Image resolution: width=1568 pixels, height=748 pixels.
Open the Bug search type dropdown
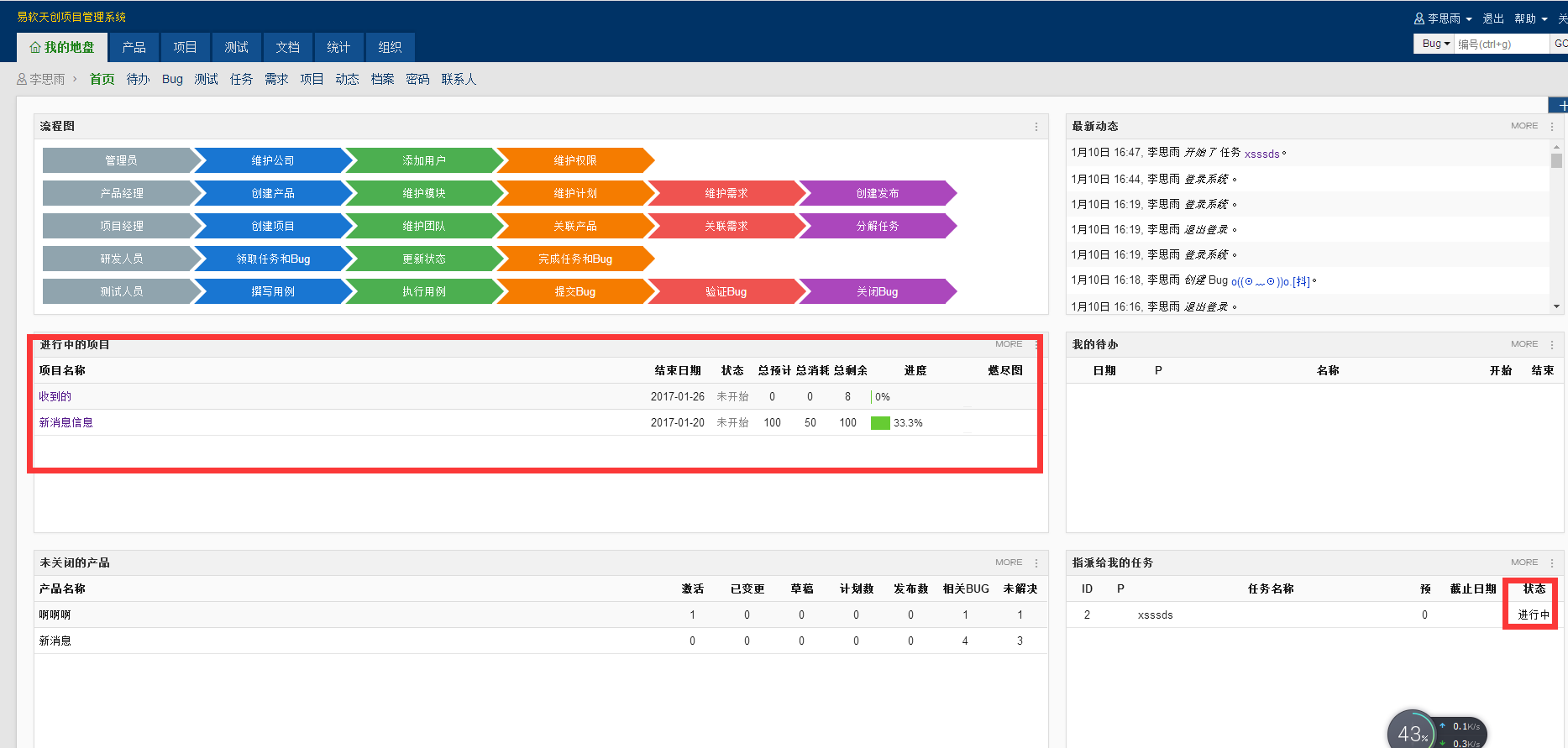click(1435, 44)
